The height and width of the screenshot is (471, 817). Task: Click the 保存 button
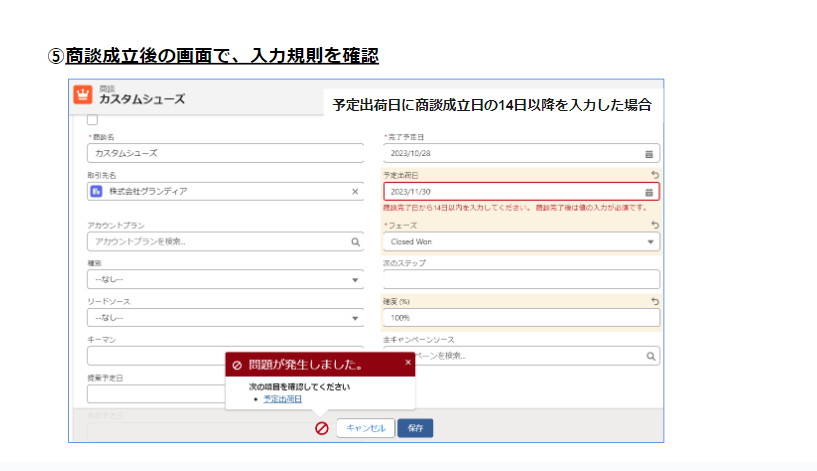pos(415,428)
